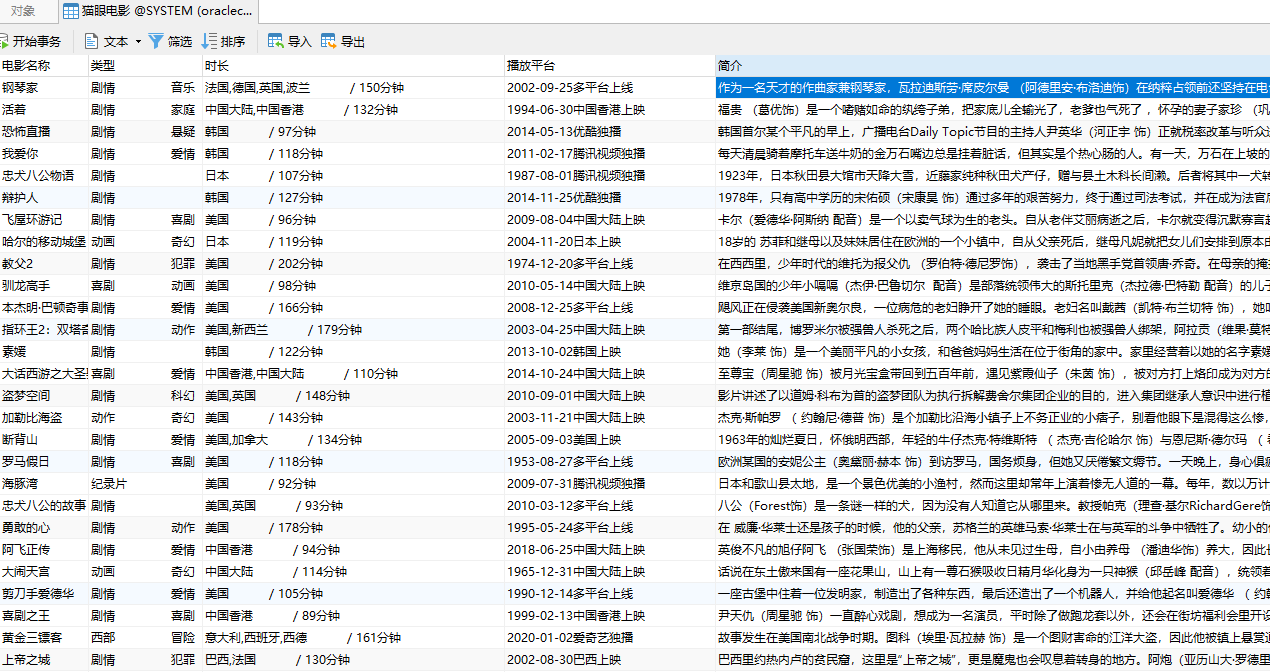Image resolution: width=1270 pixels, height=672 pixels.
Task: Click the 开始事务 (Begin Transaction) icon
Action: (4, 41)
